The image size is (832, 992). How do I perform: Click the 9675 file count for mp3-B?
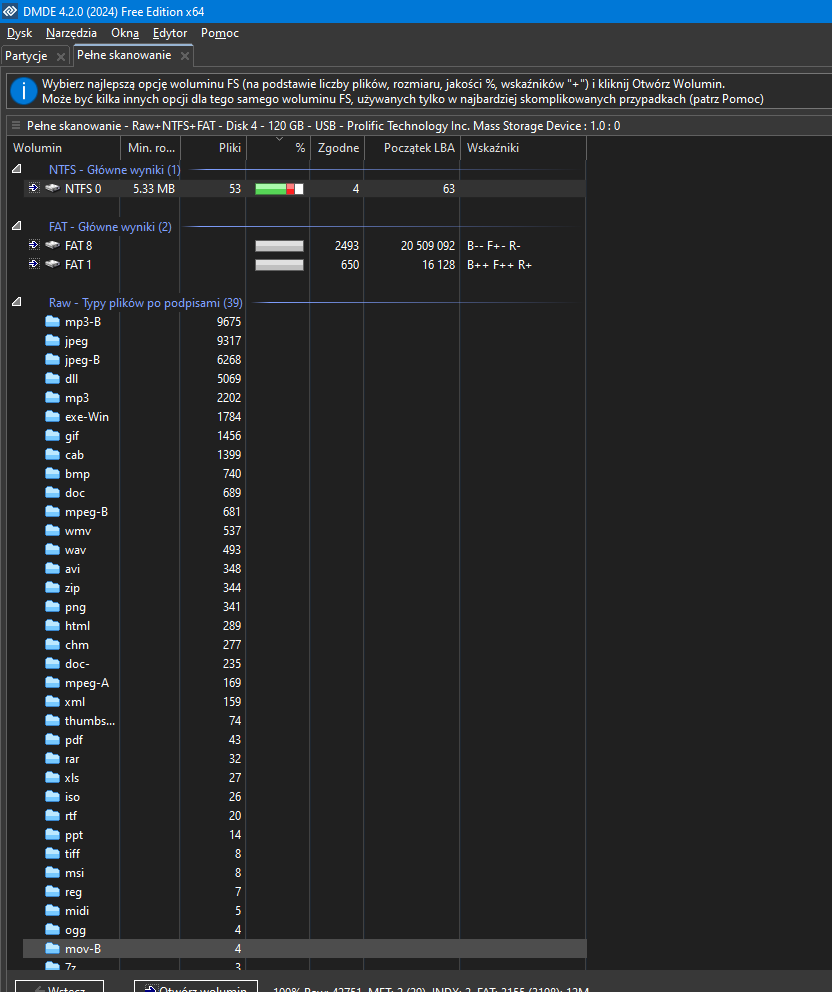228,321
